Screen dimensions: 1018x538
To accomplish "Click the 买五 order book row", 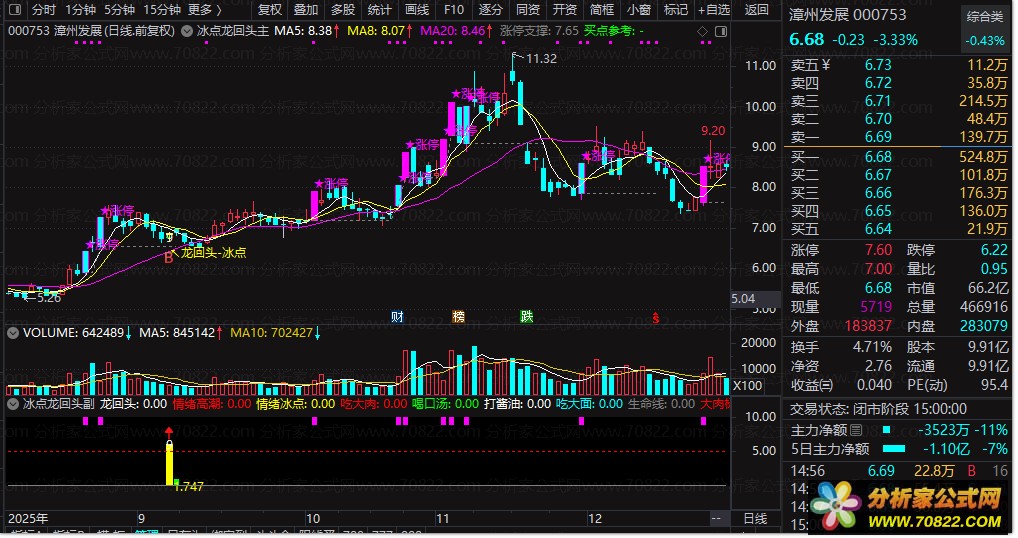I will [x=899, y=229].
